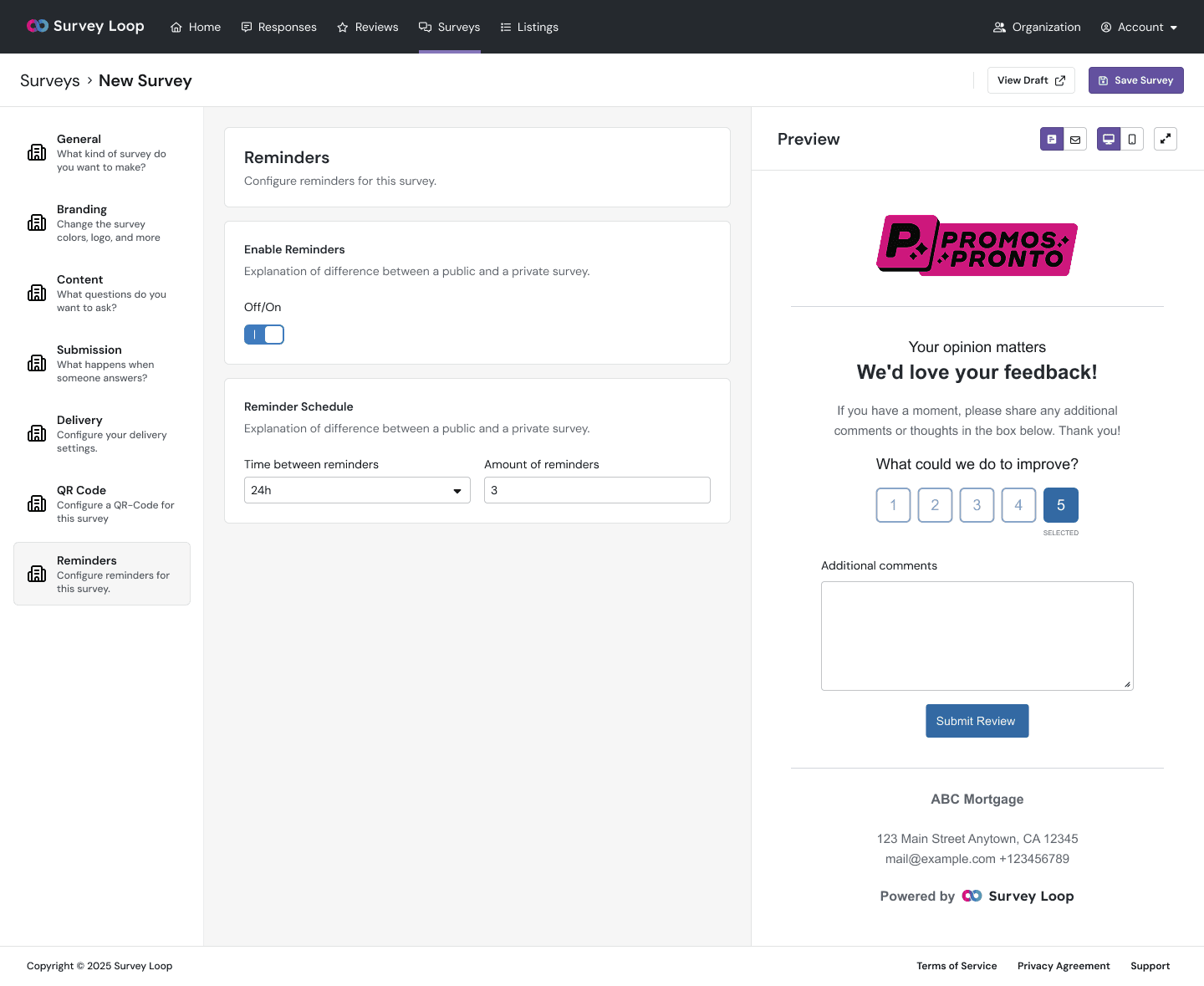The width and height of the screenshot is (1204, 986).
Task: Expand preview to fullscreen
Action: [x=1166, y=139]
